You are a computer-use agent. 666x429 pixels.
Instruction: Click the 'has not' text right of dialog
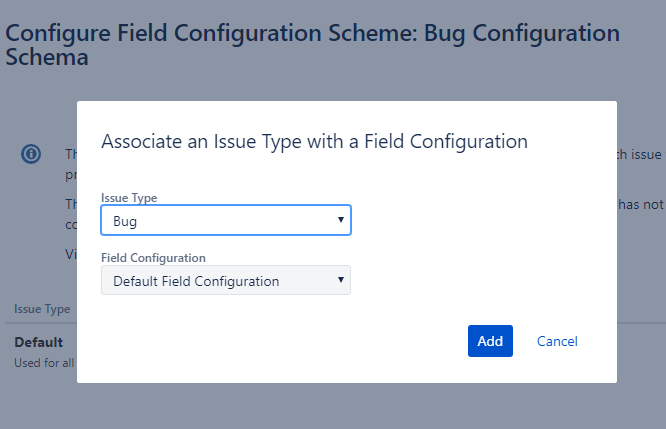(641, 205)
